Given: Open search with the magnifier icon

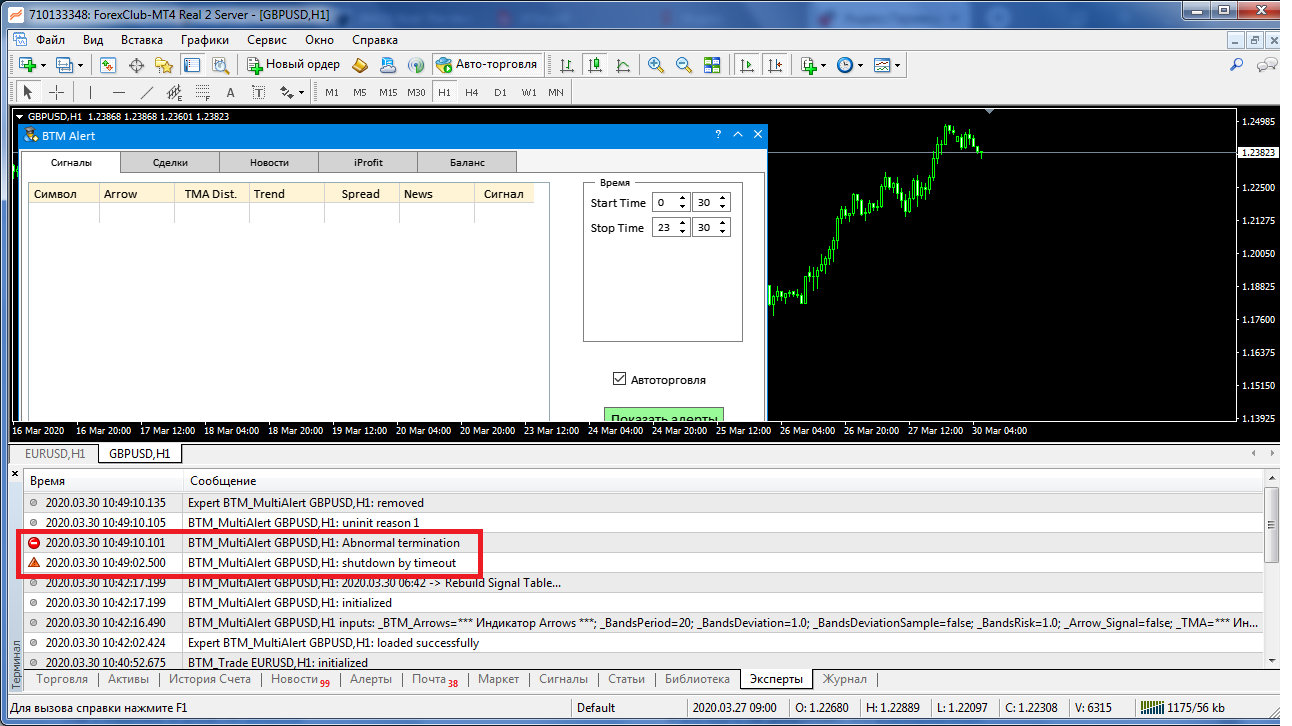Looking at the screenshot, I should click(x=1237, y=65).
